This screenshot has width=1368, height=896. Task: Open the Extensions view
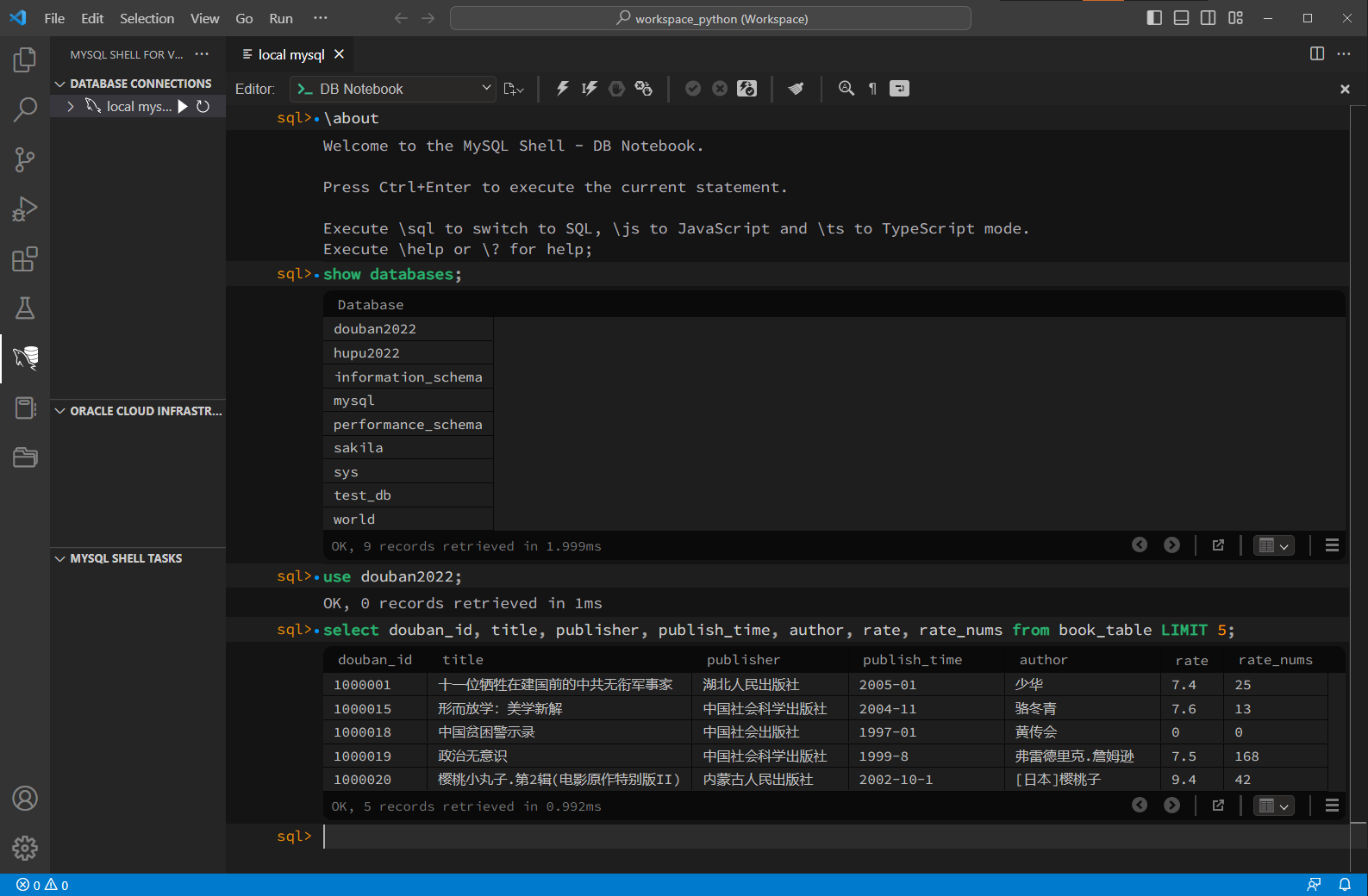coord(25,259)
